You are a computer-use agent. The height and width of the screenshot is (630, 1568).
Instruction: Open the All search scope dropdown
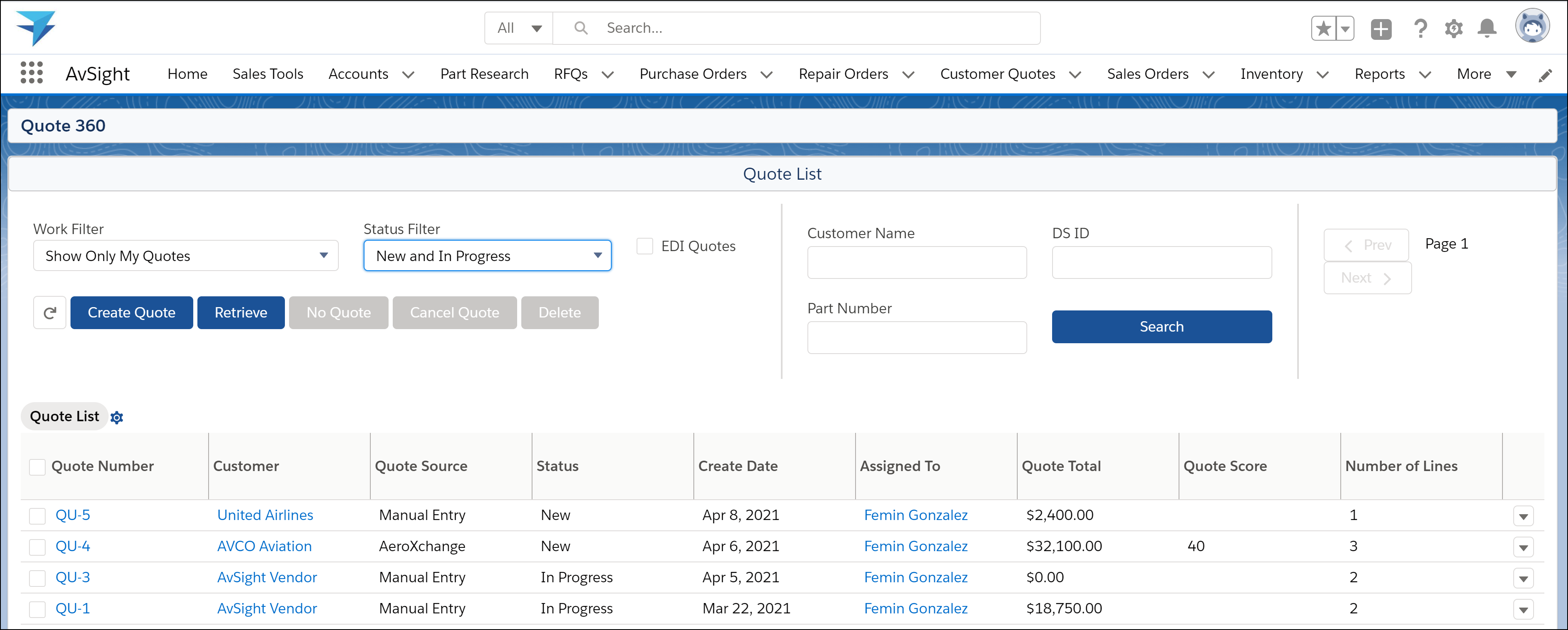(x=519, y=28)
